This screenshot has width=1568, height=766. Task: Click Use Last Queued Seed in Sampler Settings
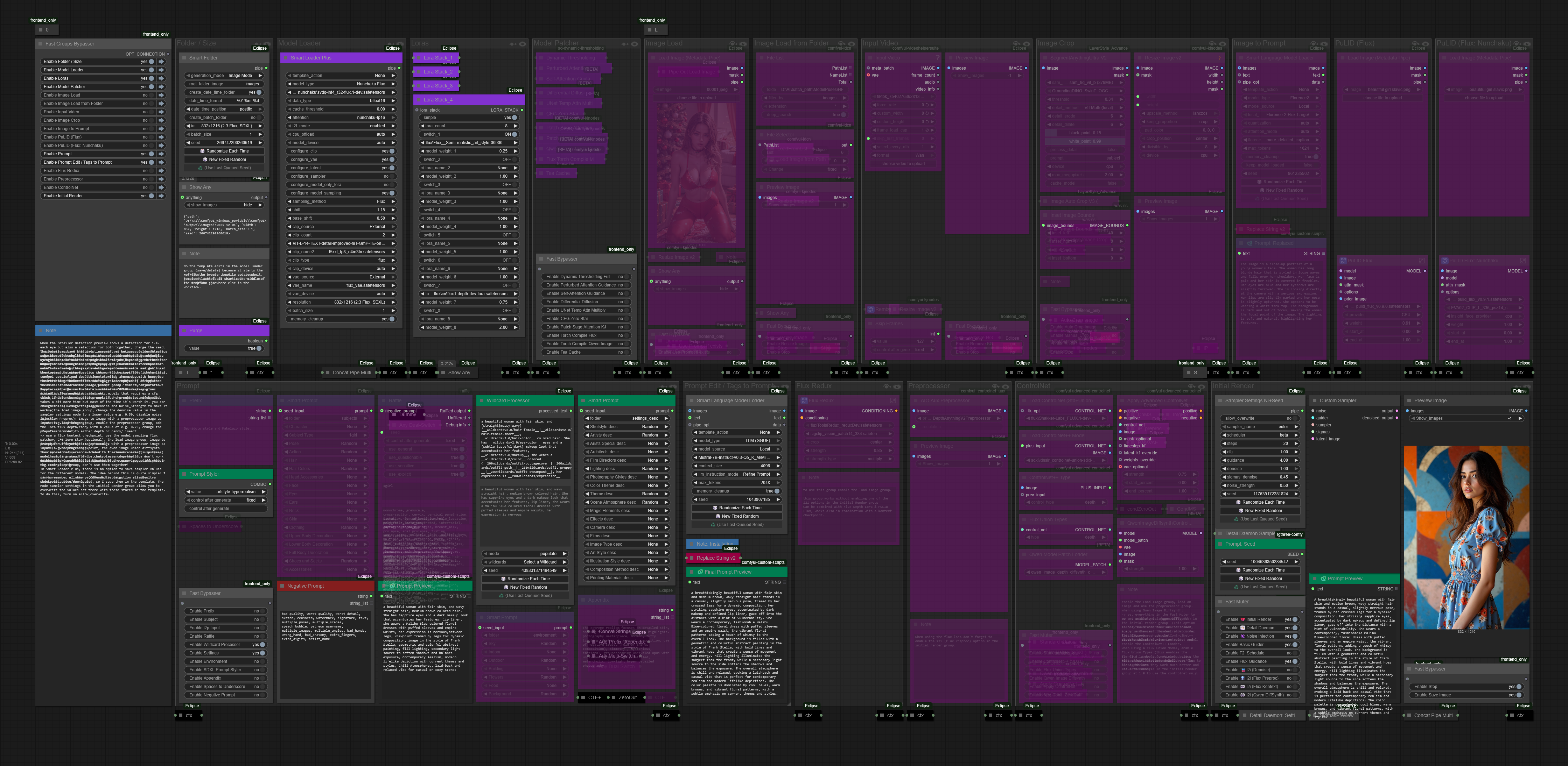(x=1259, y=519)
